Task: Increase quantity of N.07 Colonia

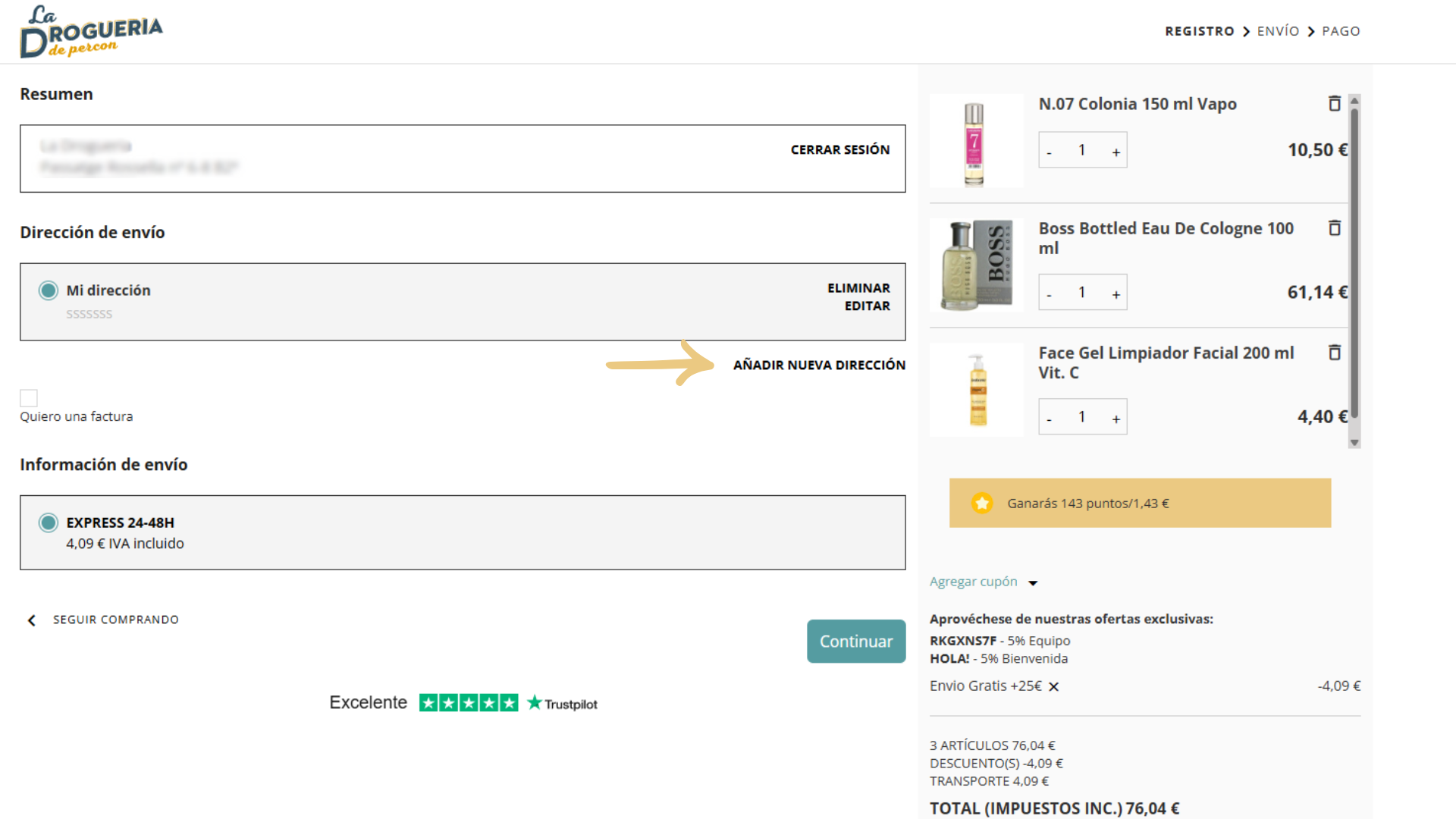Action: click(x=1116, y=152)
